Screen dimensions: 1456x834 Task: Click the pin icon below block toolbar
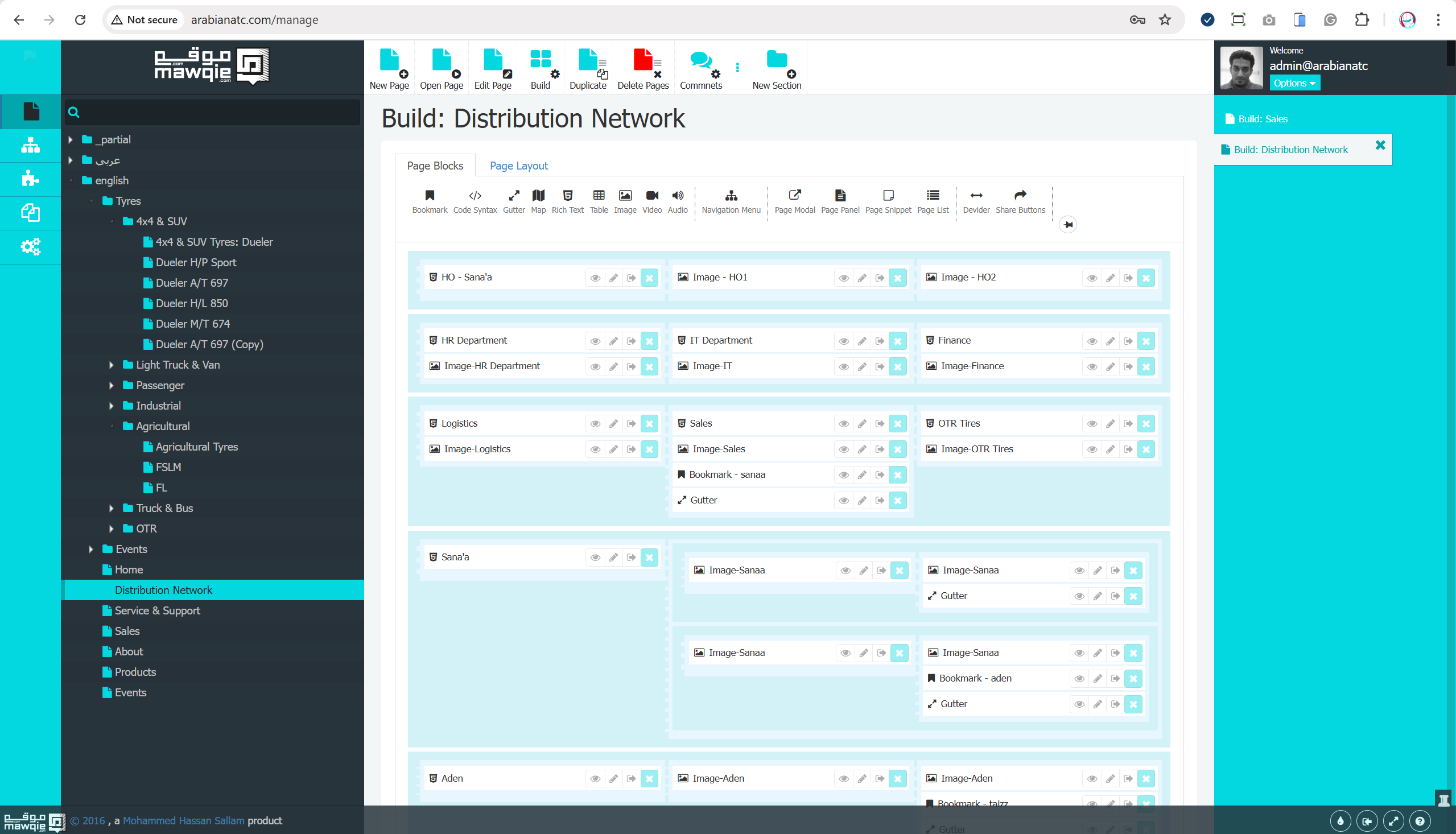tap(1067, 225)
